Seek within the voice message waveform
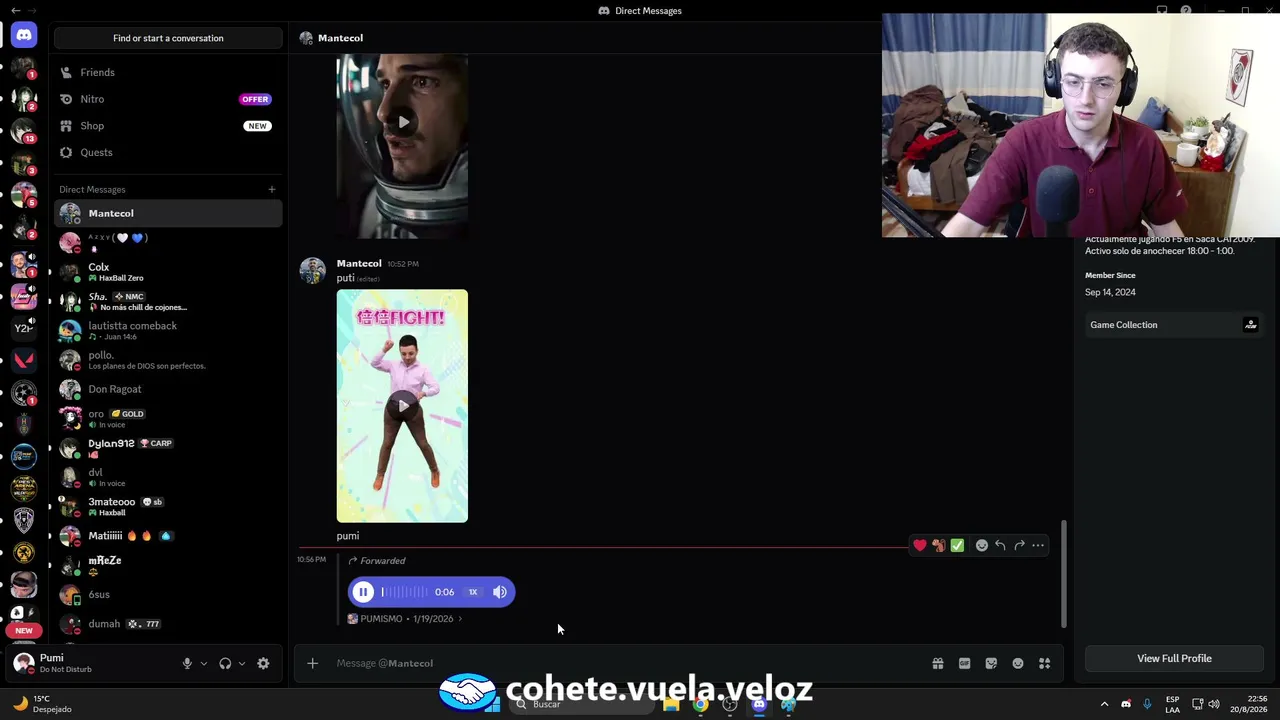 404,592
